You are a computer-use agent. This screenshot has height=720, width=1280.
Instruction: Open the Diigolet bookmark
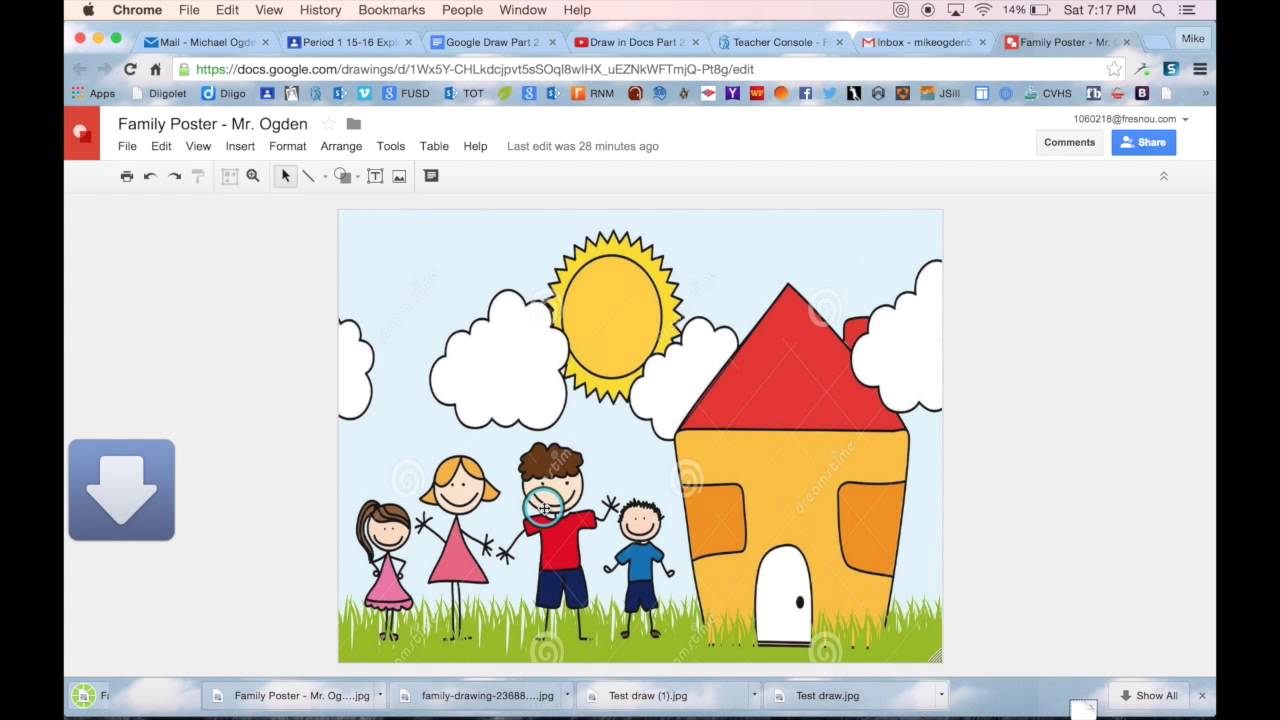[157, 93]
